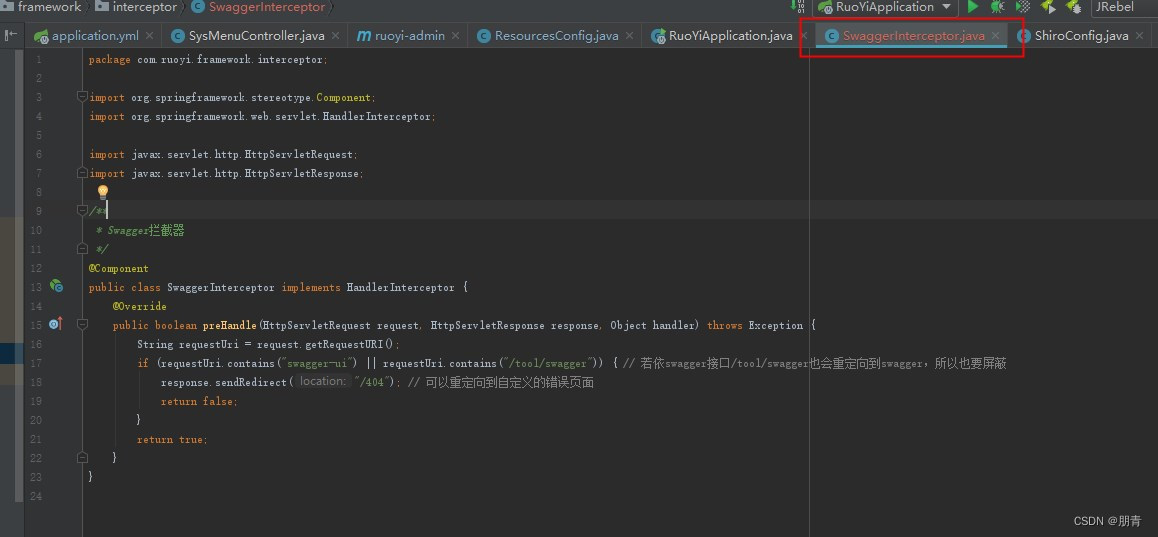Screen dimensions: 1158x537
Task: Click the SwaggerInterceptor breadcrumb class
Action: click(258, 7)
